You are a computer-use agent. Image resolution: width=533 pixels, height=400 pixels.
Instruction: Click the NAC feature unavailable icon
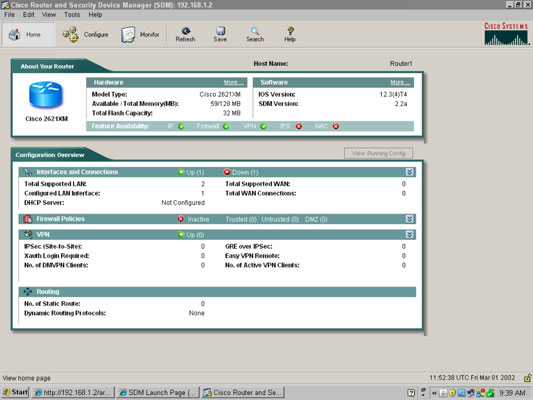[336, 126]
